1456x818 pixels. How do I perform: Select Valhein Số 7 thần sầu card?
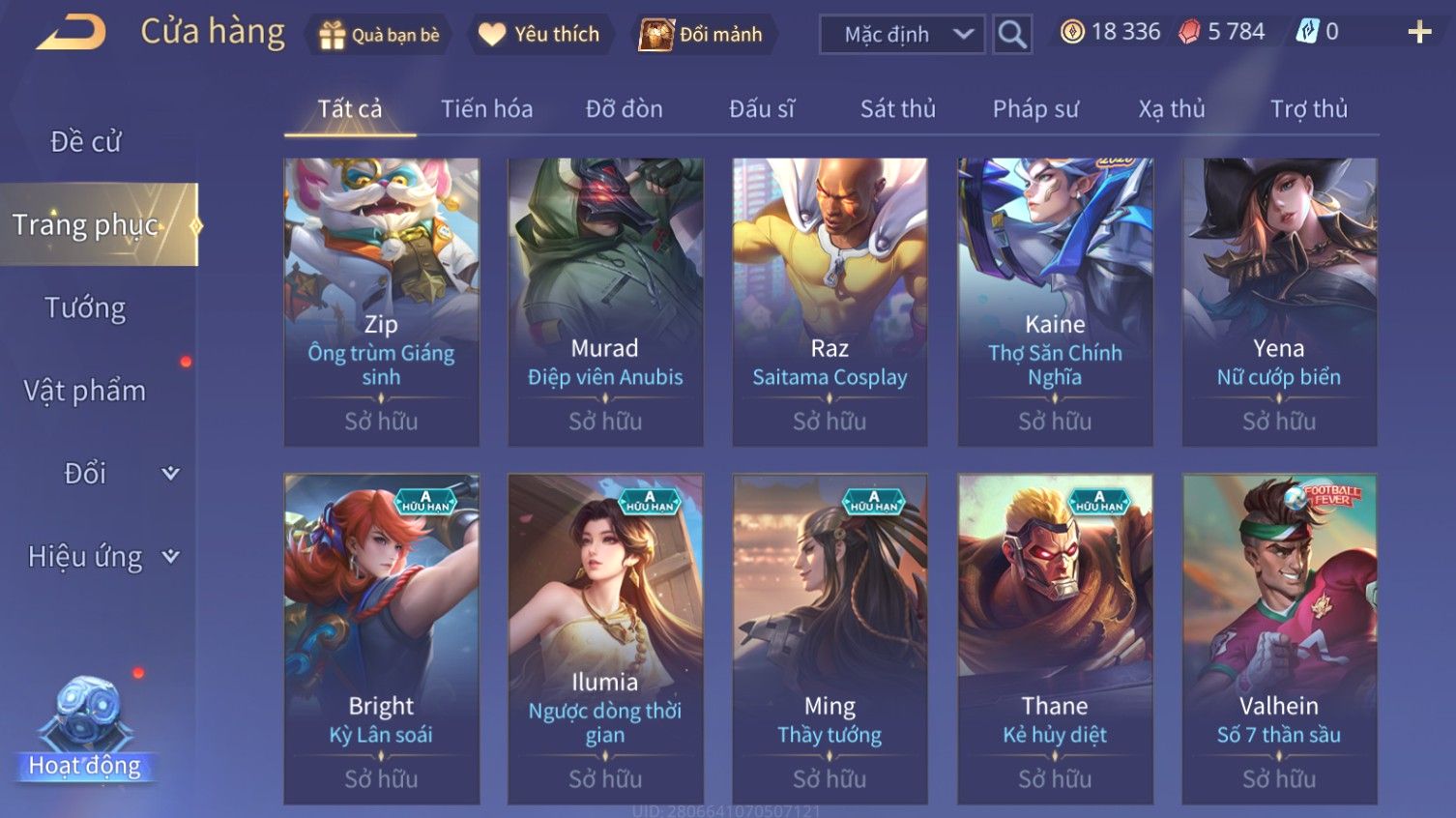[1279, 638]
